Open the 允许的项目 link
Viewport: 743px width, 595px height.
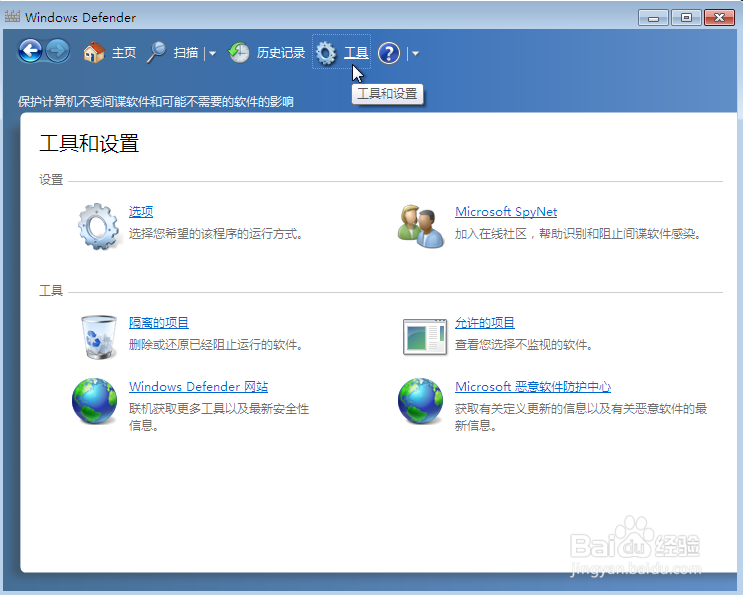(x=485, y=323)
